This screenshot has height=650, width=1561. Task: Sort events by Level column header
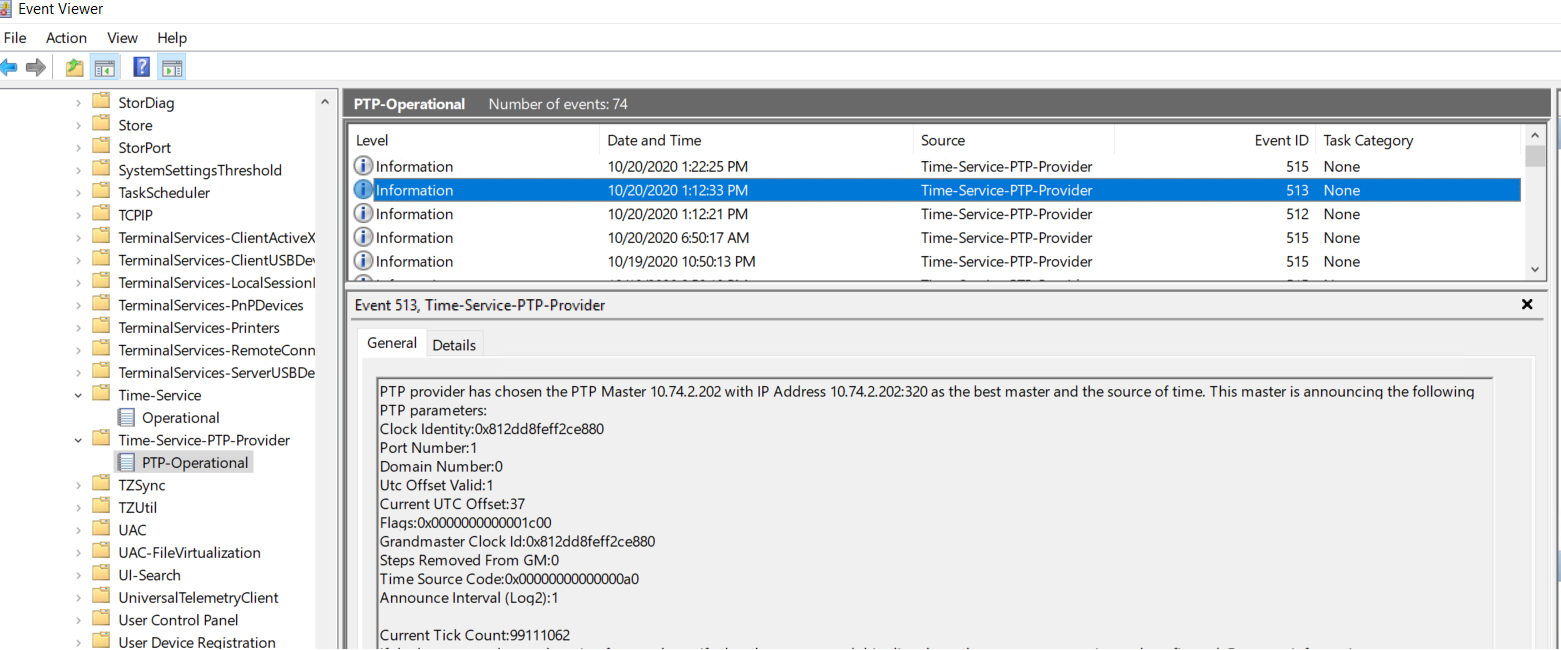[x=474, y=140]
